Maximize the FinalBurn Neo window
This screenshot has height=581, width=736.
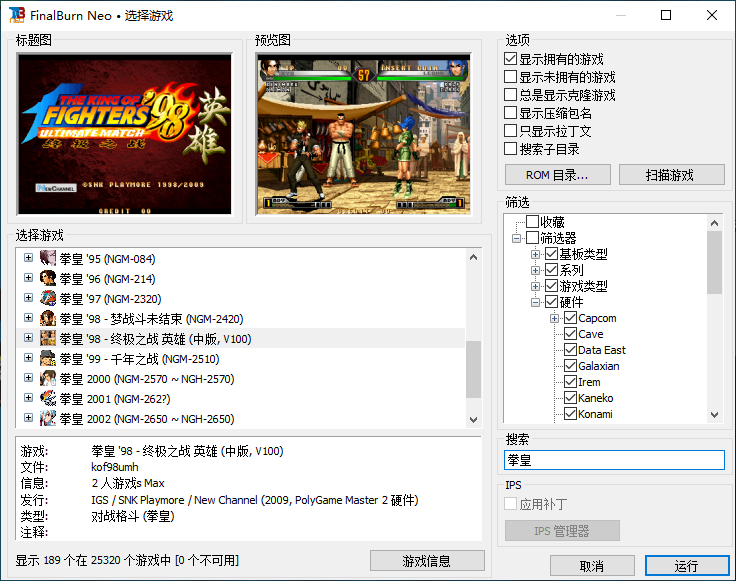coord(666,15)
